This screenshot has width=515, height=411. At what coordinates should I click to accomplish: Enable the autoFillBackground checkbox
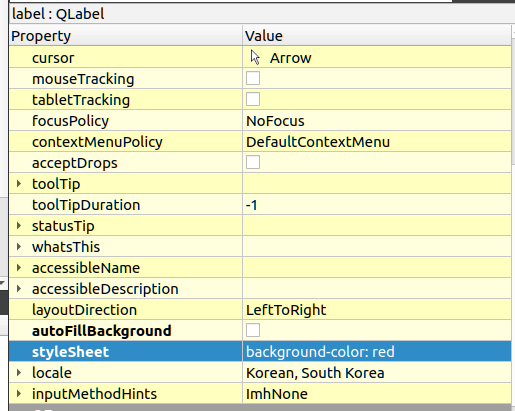253,330
